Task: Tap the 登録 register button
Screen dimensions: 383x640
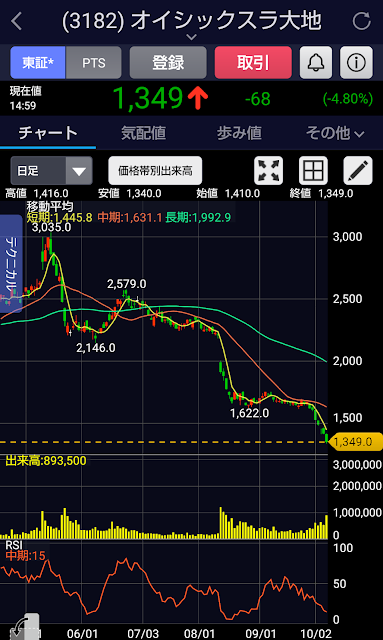Action: coord(168,62)
